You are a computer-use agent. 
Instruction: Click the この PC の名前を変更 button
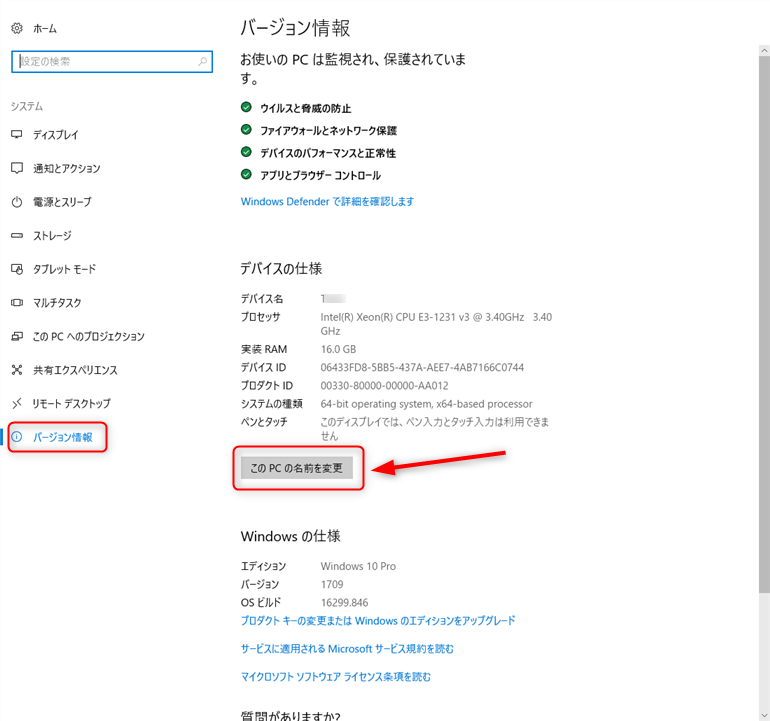tap(297, 468)
